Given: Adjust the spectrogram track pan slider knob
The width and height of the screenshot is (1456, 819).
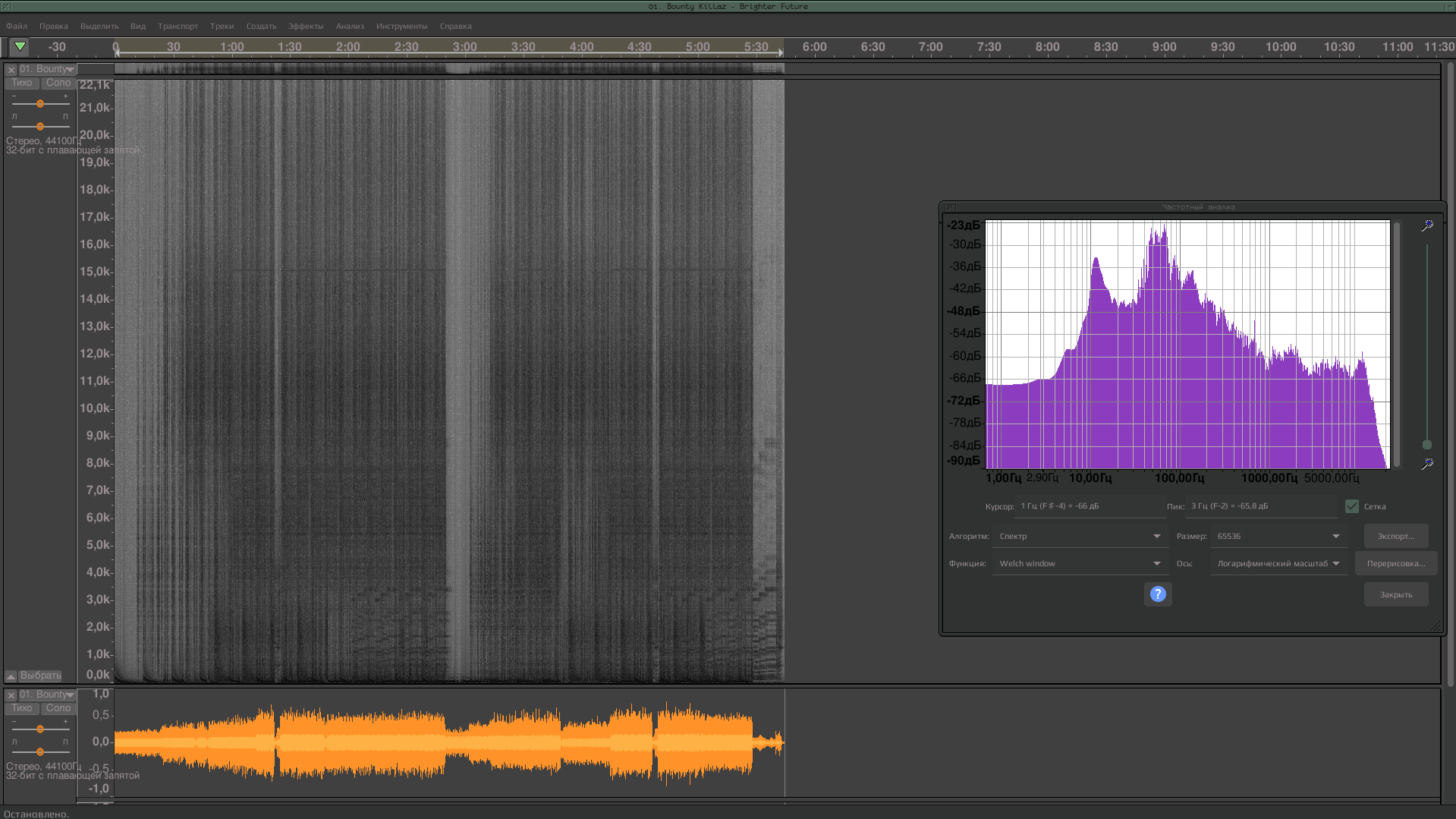Looking at the screenshot, I should pyautogui.click(x=40, y=127).
